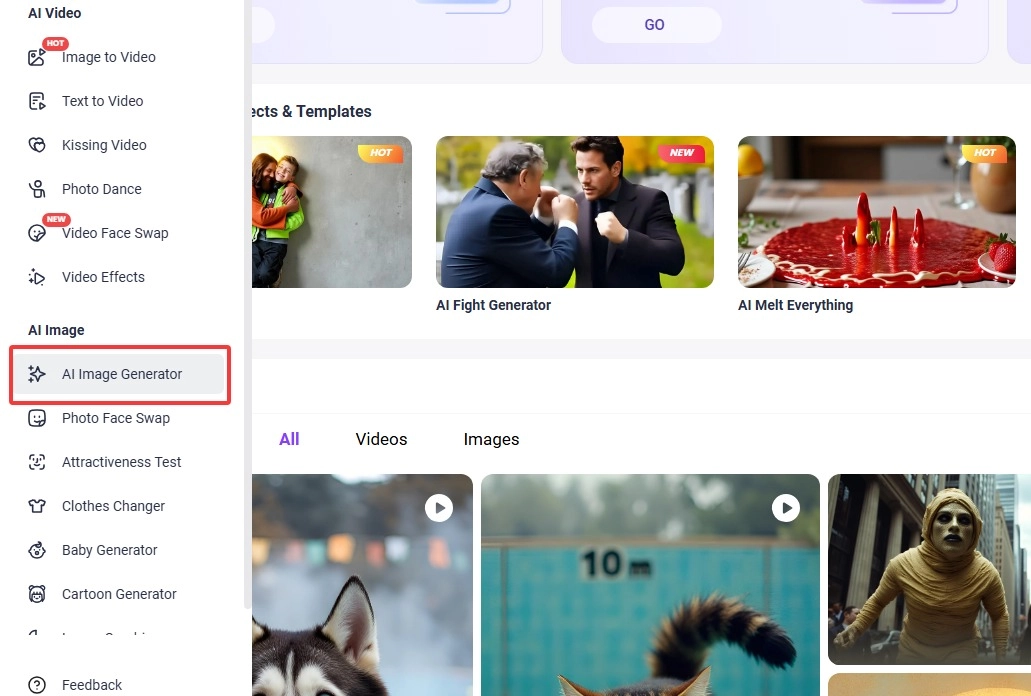Open the AI Melt Everything template thumbnail
This screenshot has width=1031, height=696.
coord(876,212)
